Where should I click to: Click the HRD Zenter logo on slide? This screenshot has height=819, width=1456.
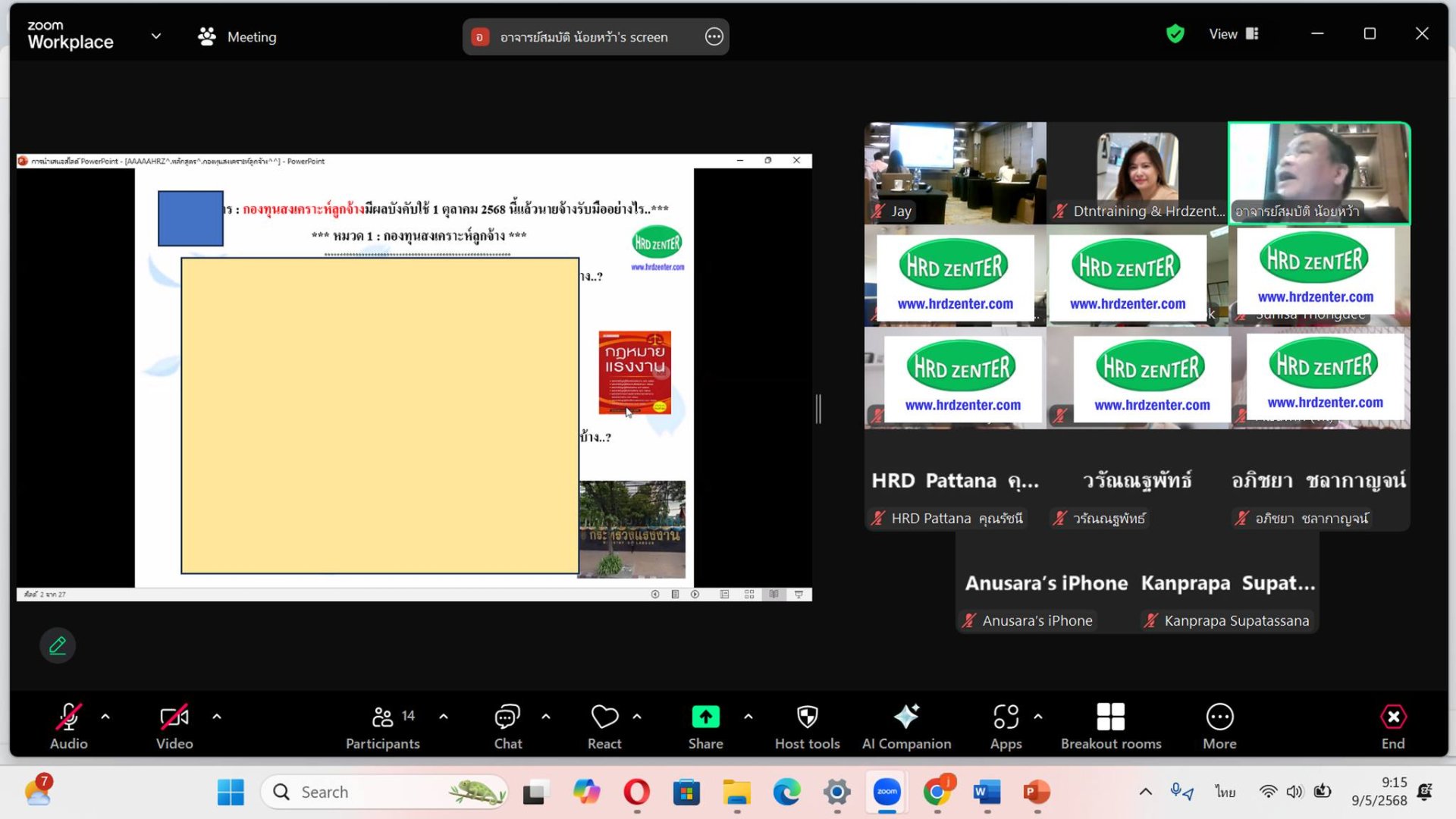point(657,243)
